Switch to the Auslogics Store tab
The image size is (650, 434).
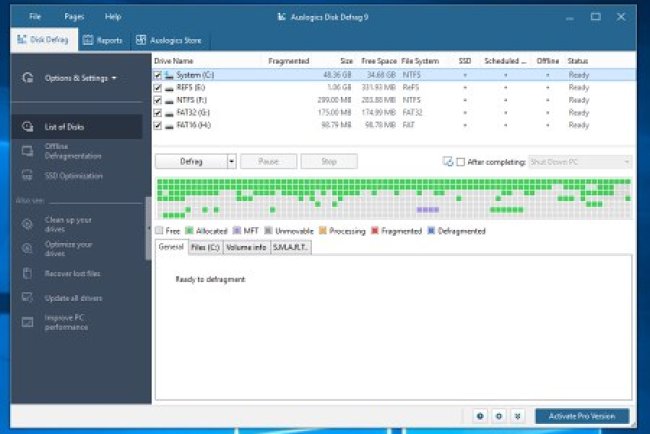(x=170, y=40)
